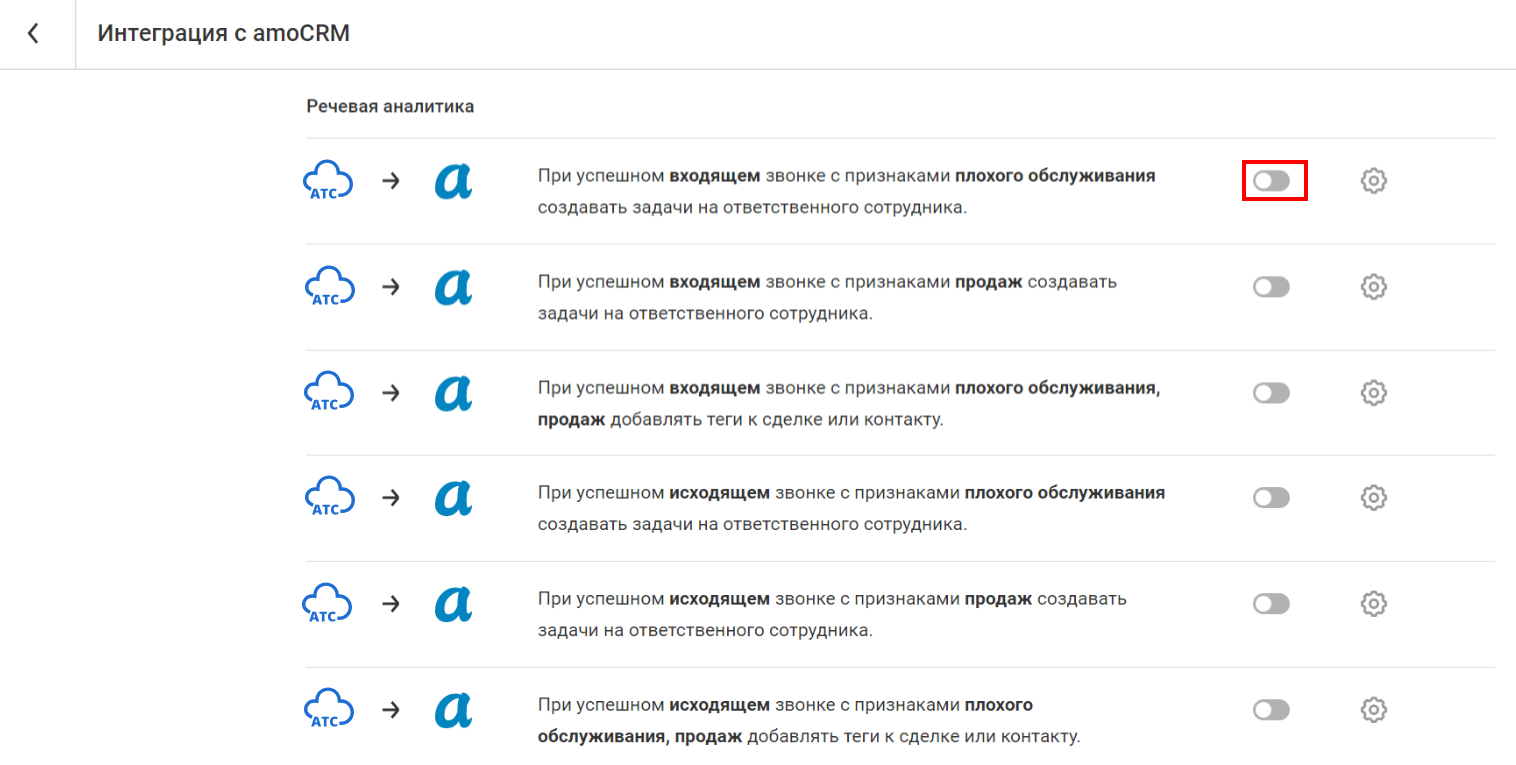Switch on task creation for outgoing sales calls

[1271, 604]
